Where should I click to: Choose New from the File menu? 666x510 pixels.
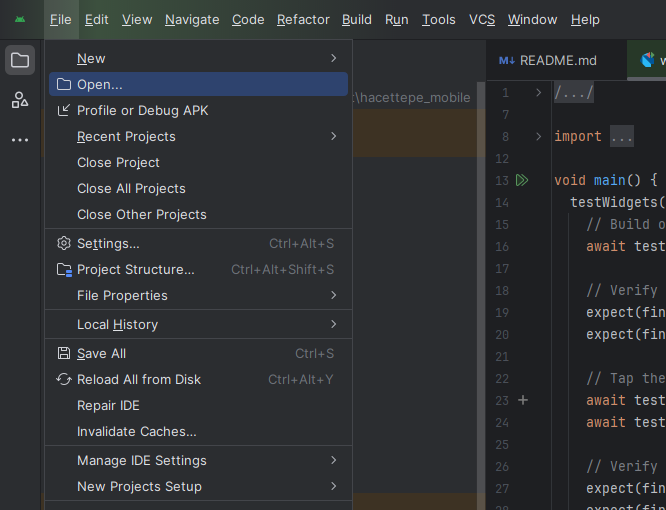coord(198,58)
